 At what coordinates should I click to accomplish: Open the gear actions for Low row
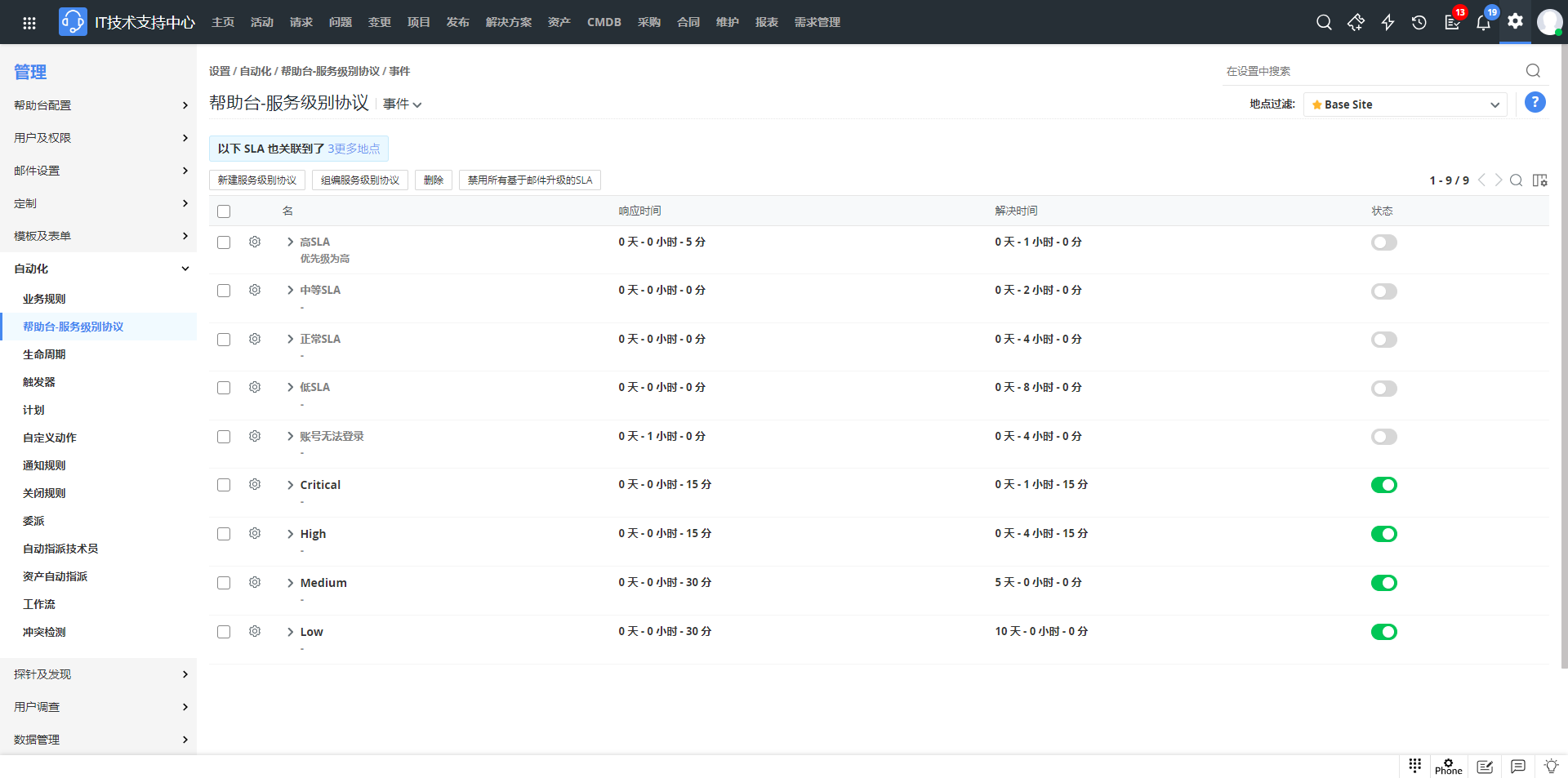[255, 632]
